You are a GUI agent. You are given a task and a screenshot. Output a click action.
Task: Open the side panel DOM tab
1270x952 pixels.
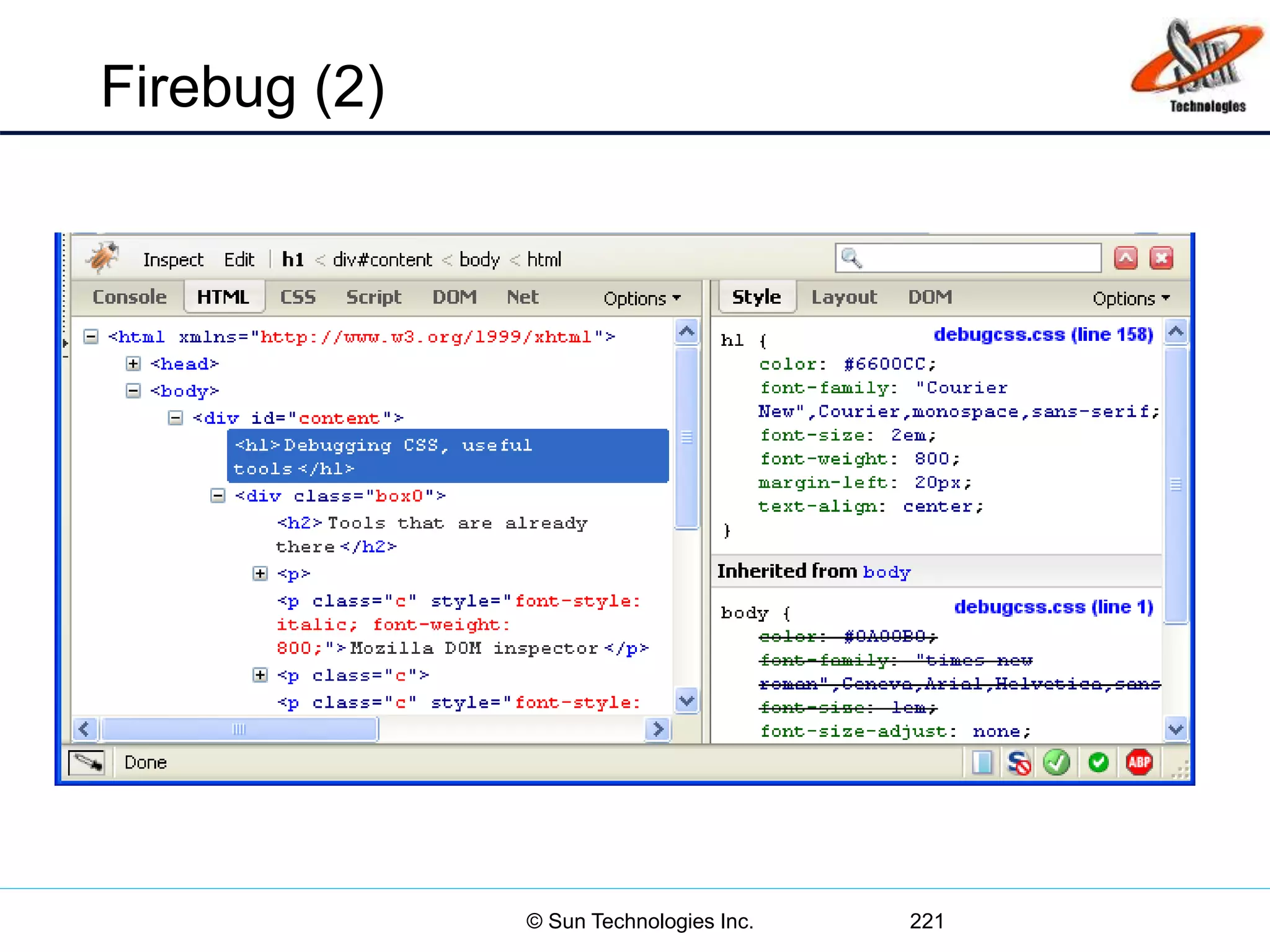[930, 297]
